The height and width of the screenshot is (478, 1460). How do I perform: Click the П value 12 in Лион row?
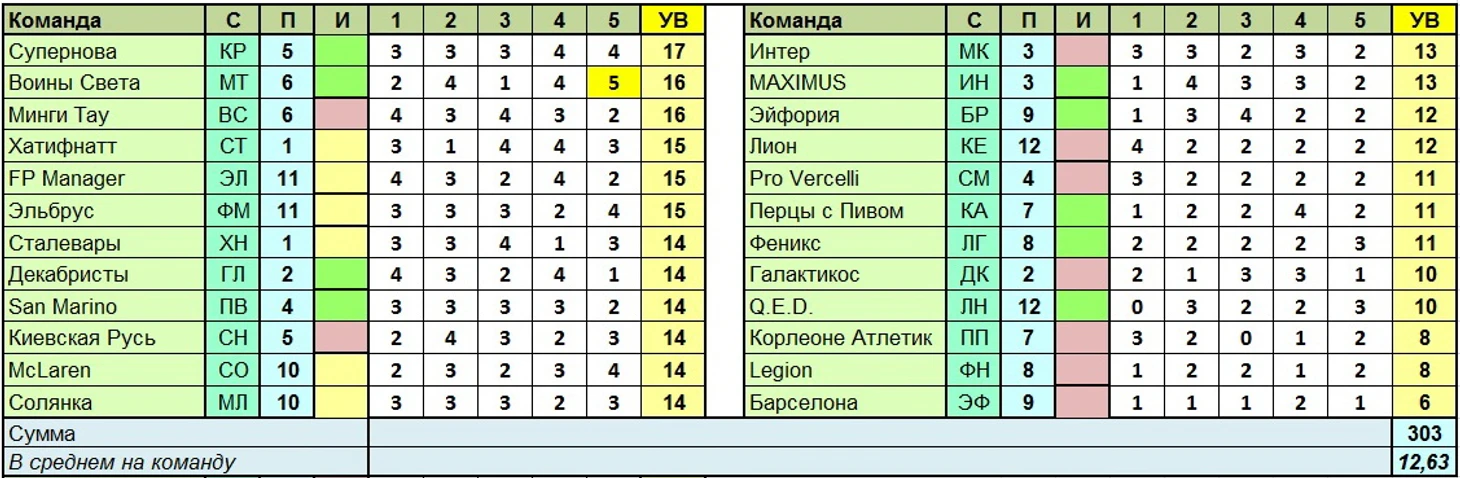(1028, 147)
